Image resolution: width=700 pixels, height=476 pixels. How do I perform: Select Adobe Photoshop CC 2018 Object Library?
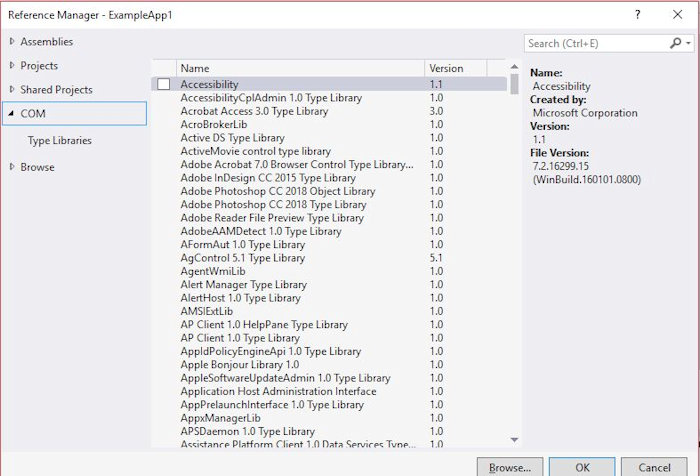[329, 191]
